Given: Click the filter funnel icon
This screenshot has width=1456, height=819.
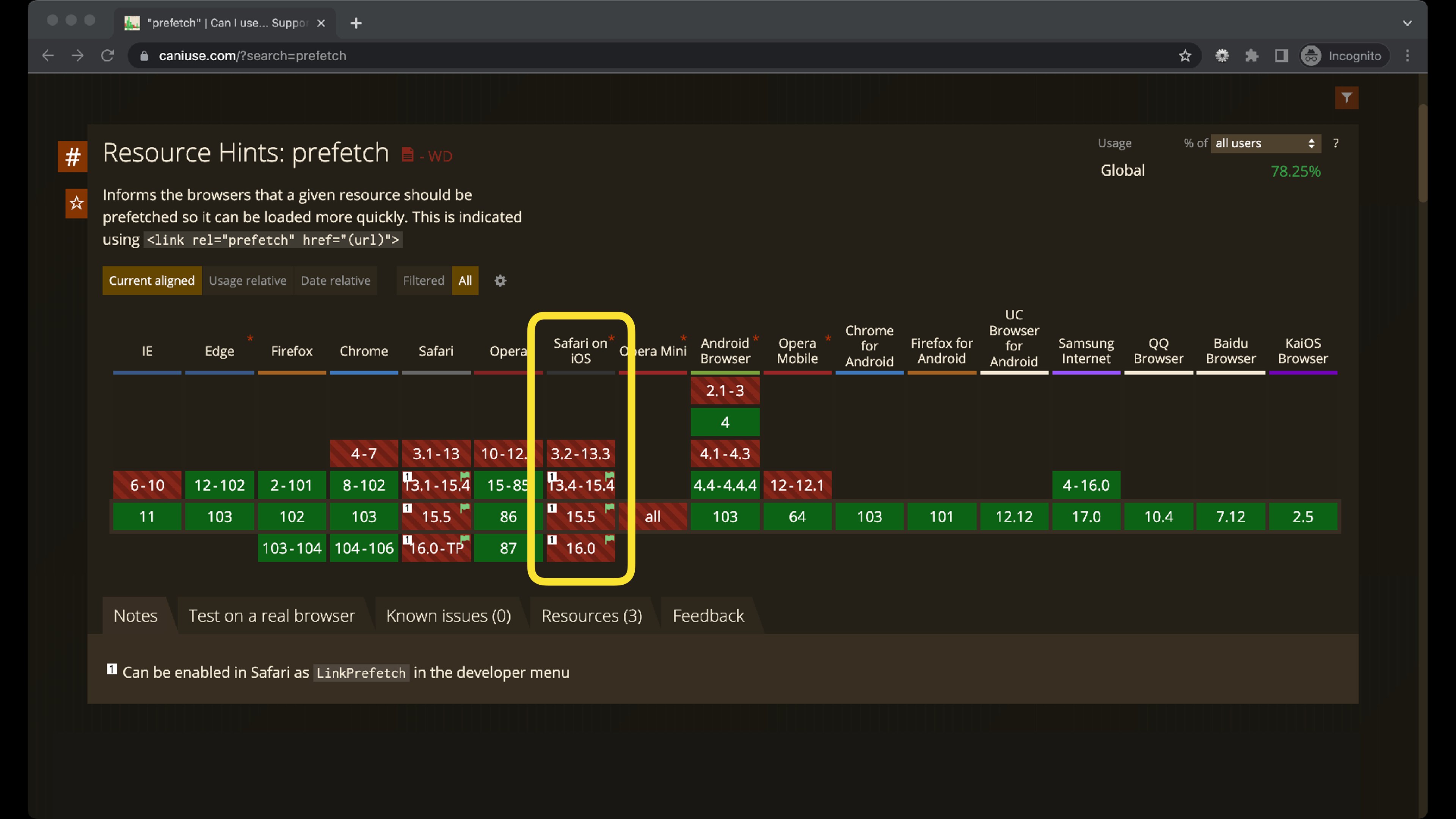Looking at the screenshot, I should tap(1346, 98).
